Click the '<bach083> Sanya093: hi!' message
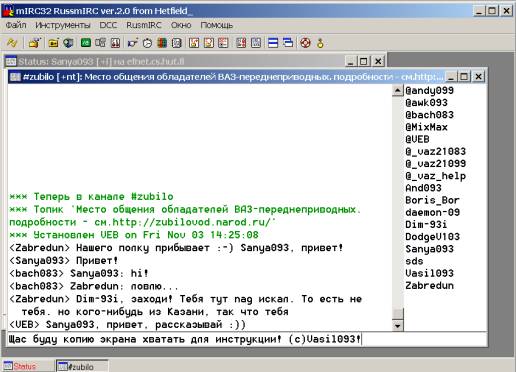The image size is (516, 372). coord(79,273)
